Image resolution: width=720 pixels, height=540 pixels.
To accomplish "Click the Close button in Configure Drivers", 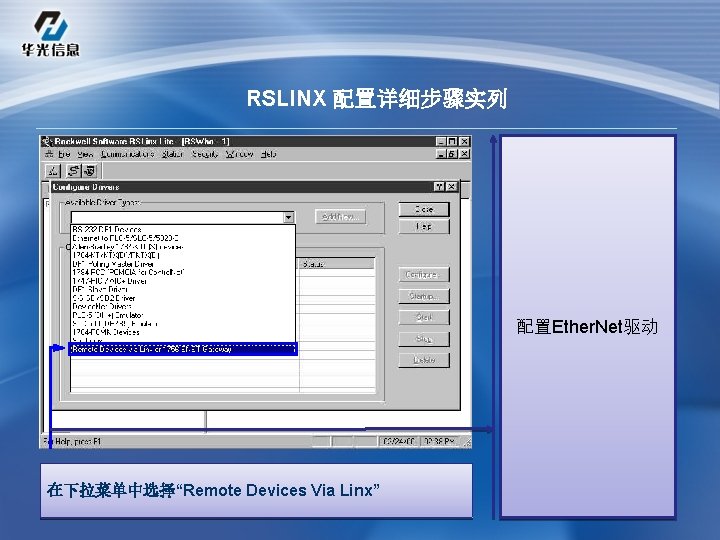I will pyautogui.click(x=424, y=209).
